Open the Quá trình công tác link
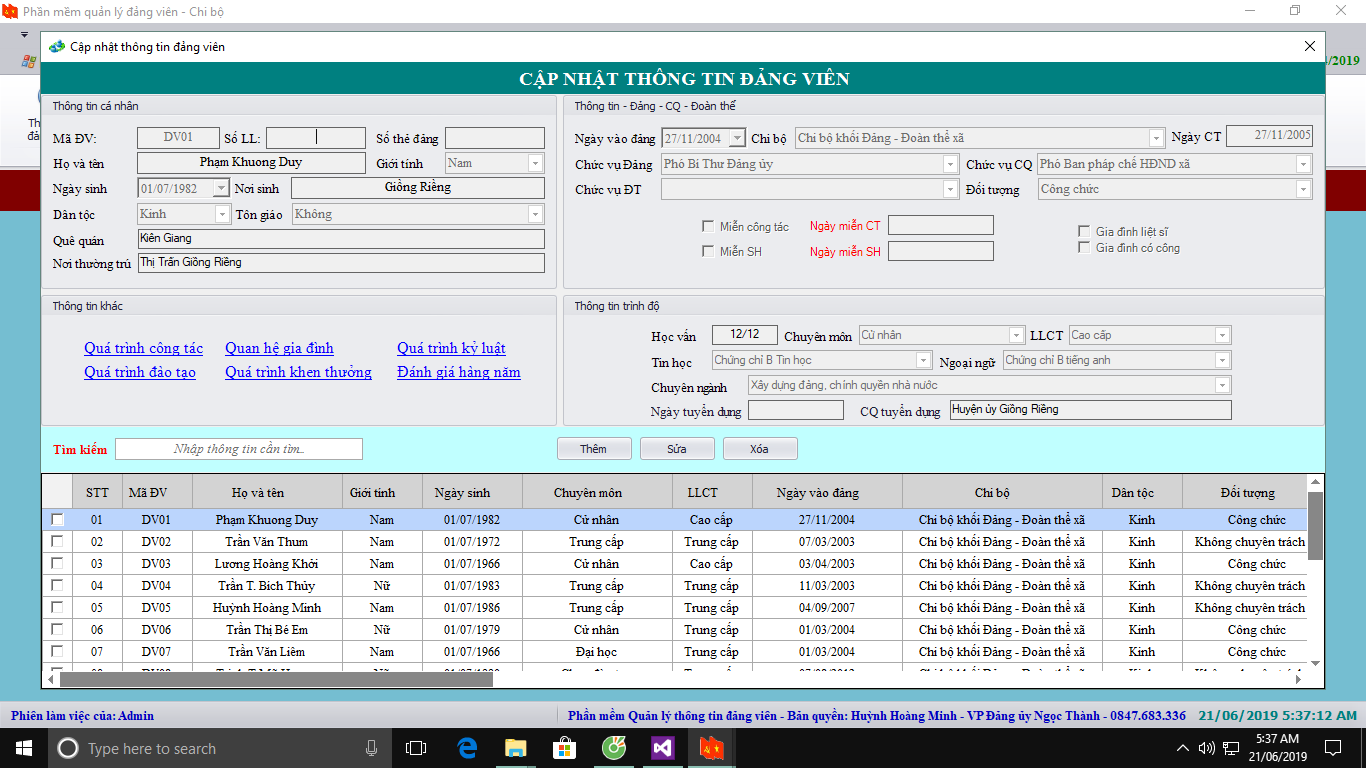This screenshot has width=1366, height=768. 143,348
